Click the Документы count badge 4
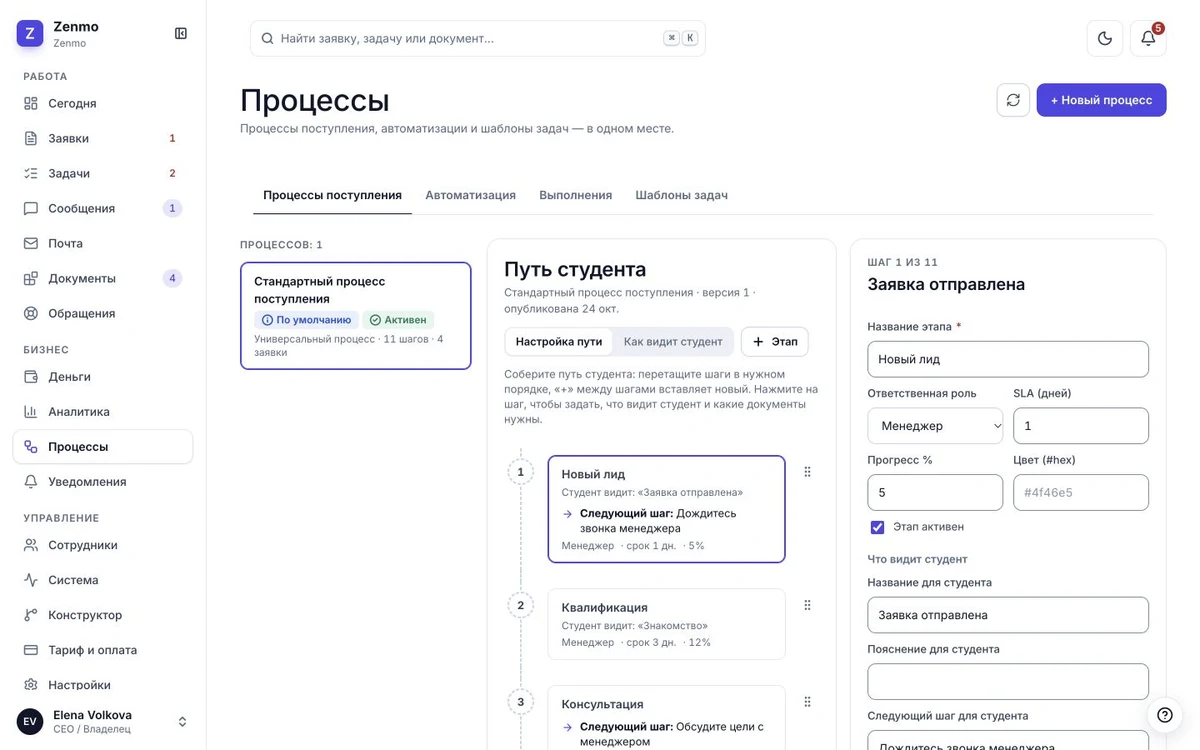 tap(172, 279)
